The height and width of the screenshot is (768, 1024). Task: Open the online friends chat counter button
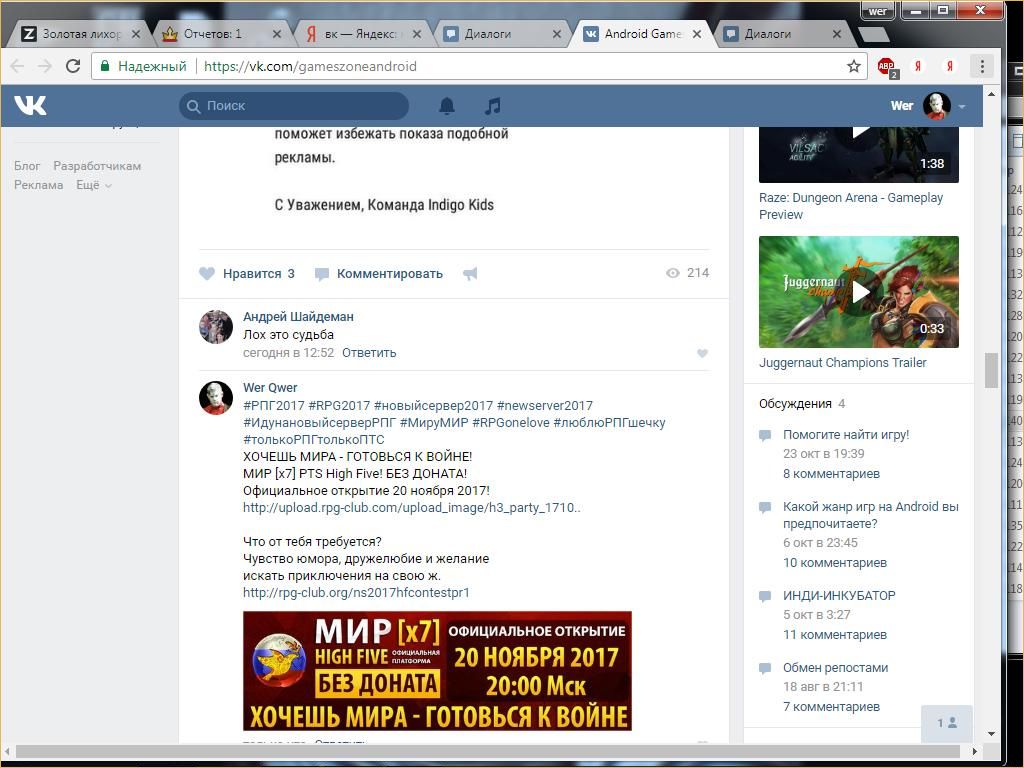(947, 723)
